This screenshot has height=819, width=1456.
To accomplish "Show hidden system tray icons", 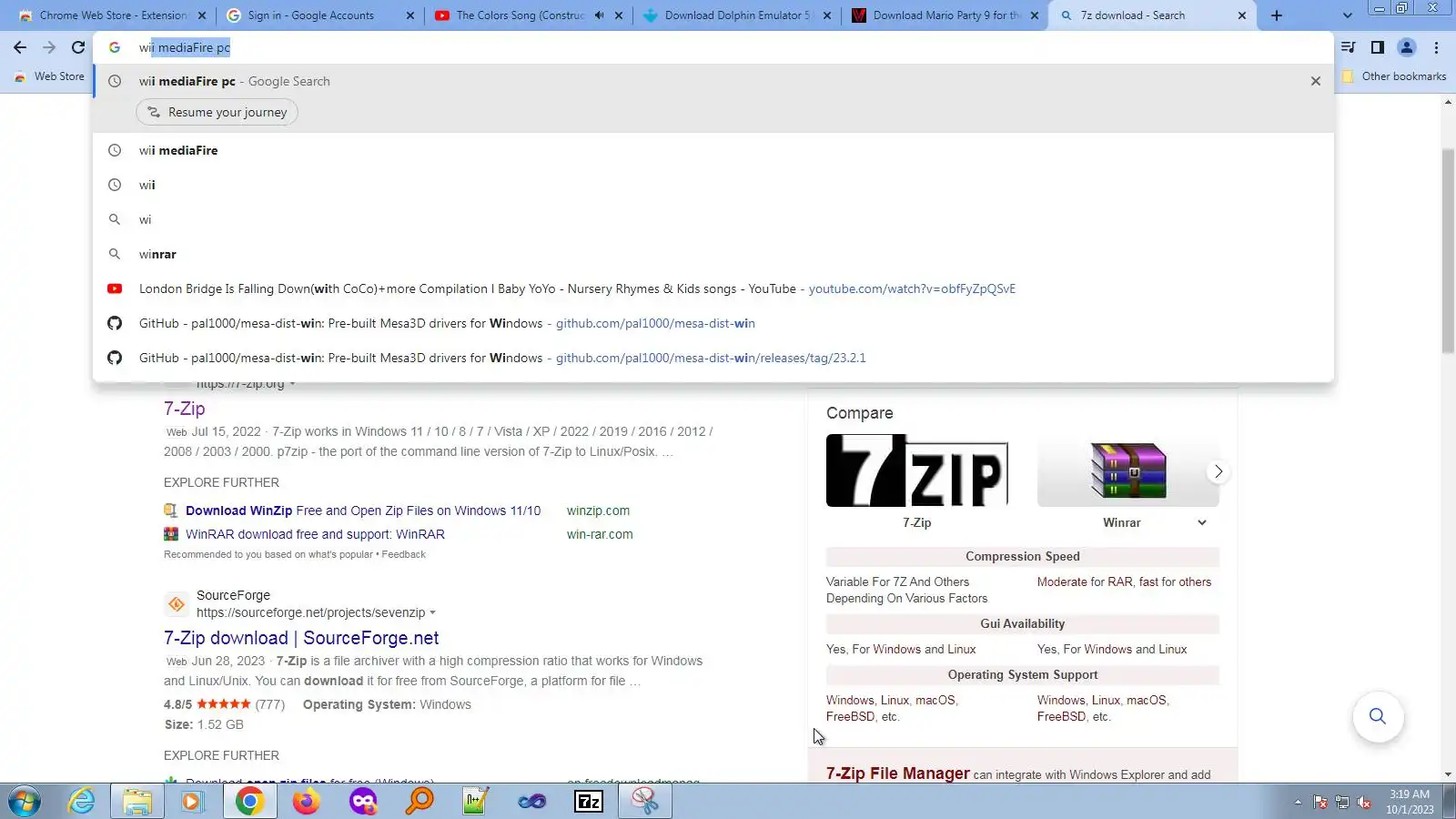I will 1298,802.
